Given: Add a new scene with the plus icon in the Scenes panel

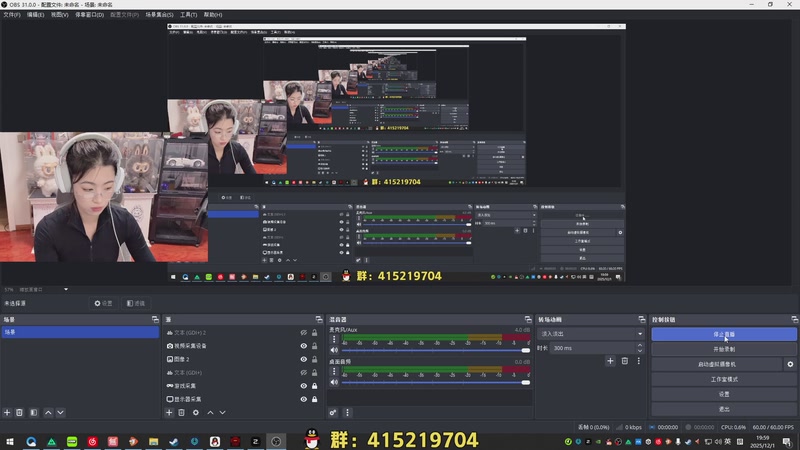Looking at the screenshot, I should (7, 412).
